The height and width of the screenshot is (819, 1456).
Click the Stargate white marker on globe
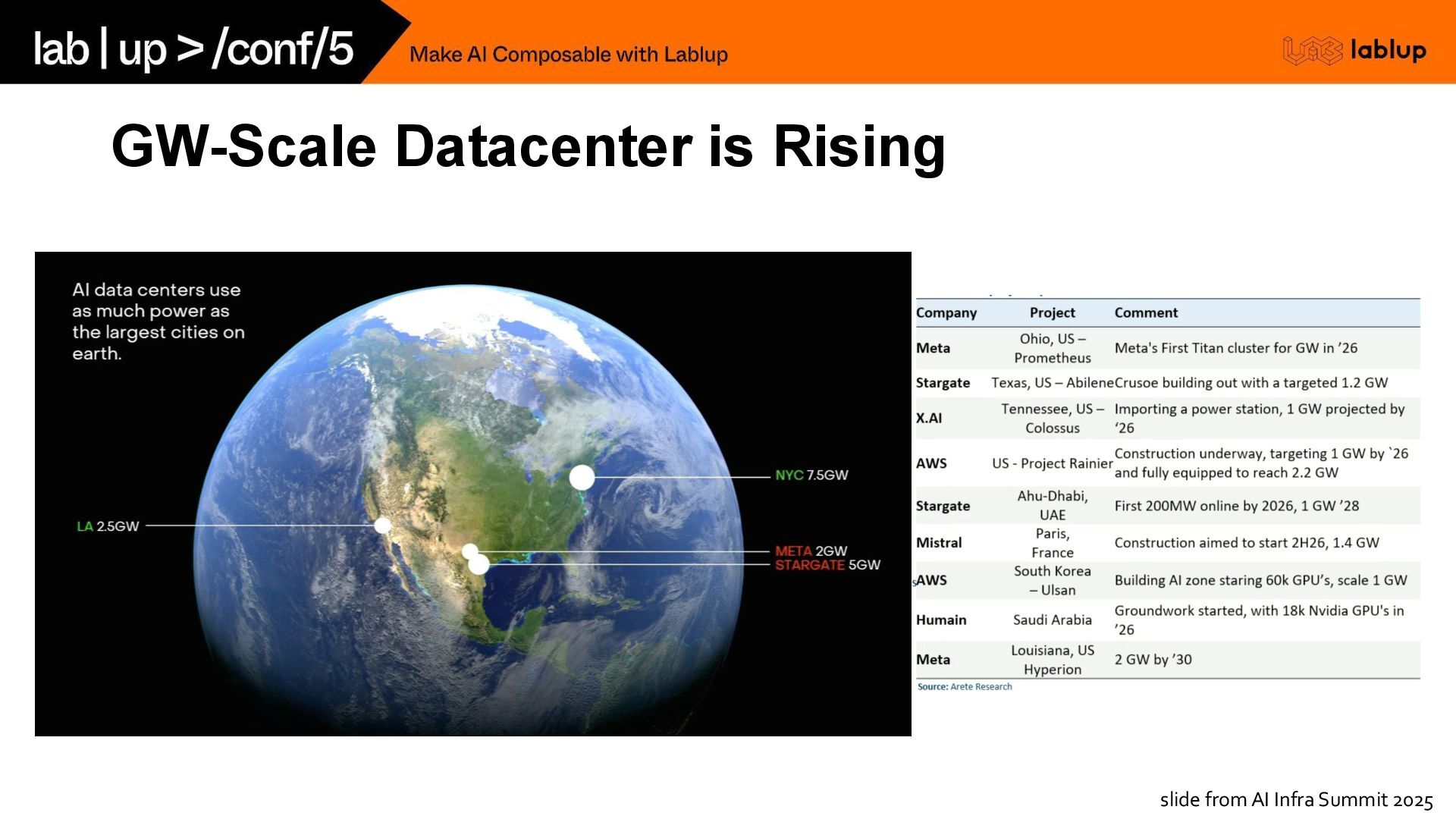479,565
